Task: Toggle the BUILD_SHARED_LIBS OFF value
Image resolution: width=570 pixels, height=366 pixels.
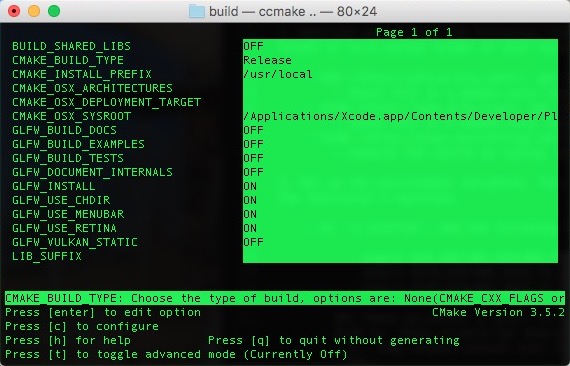Action: [x=253, y=46]
